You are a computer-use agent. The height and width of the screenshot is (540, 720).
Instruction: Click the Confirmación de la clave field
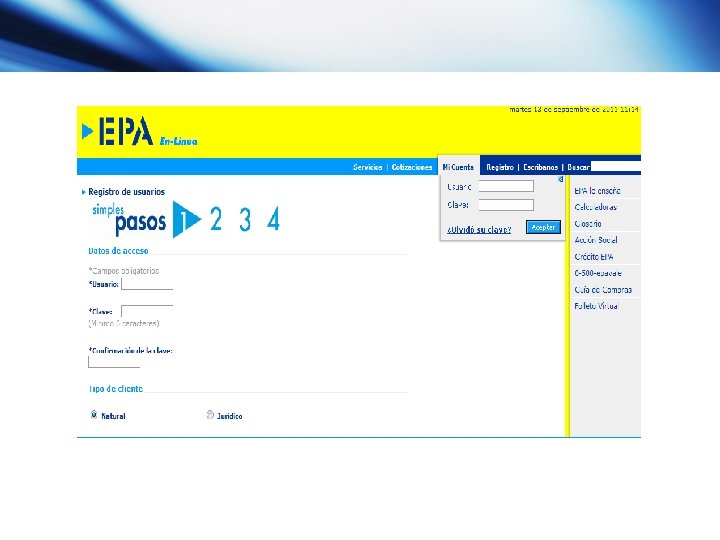pyautogui.click(x=114, y=362)
